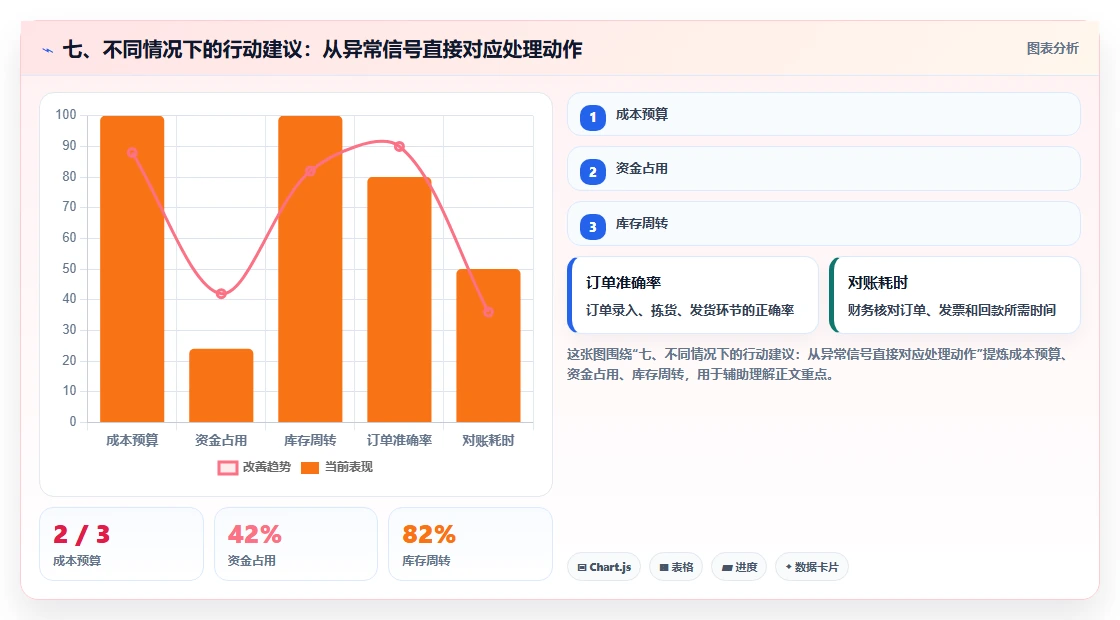
Task: Toggle the 改善趋势 legend swatch
Action: pos(228,468)
